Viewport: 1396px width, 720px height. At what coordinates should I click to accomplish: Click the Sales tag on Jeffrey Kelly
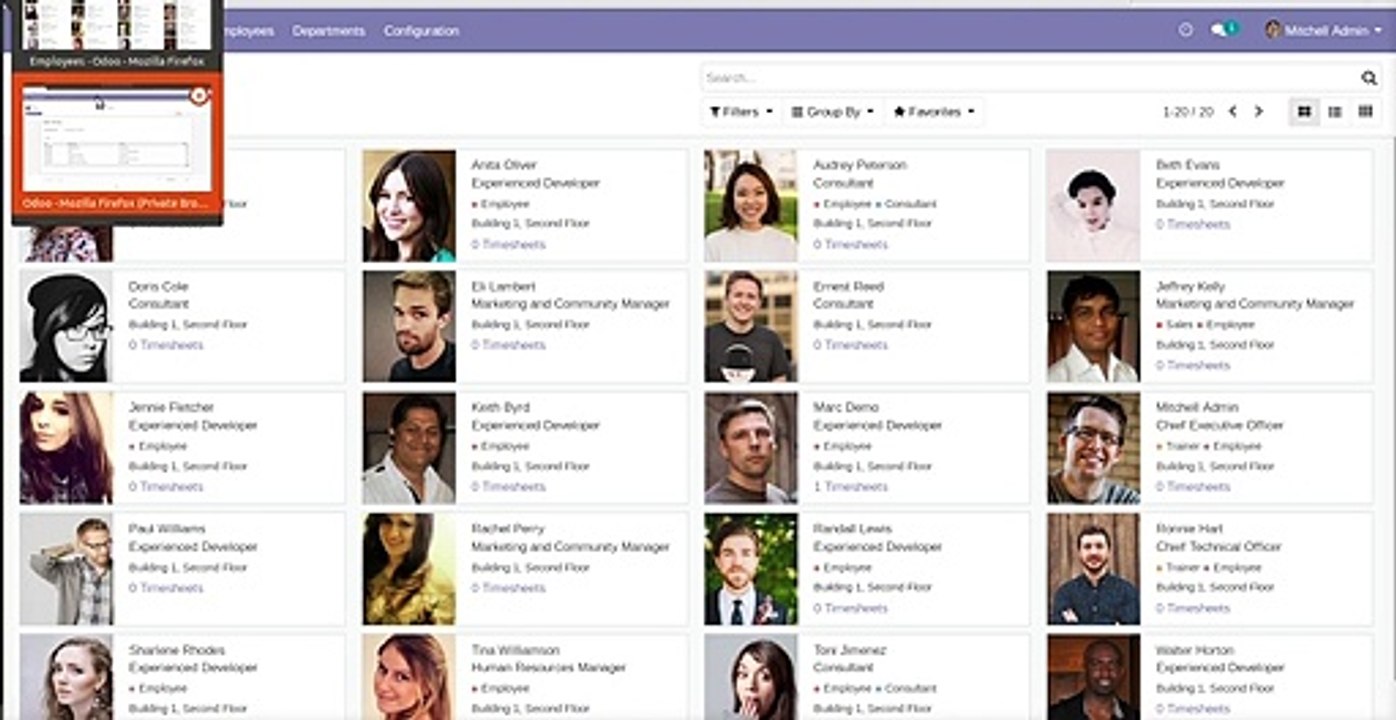(x=1176, y=325)
